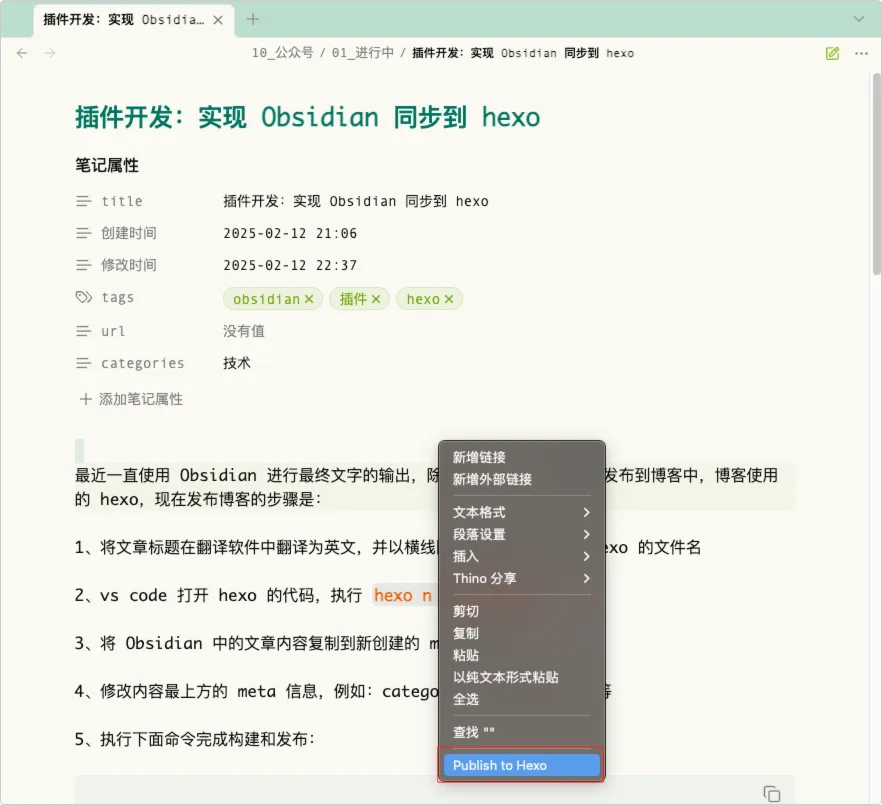This screenshot has width=882, height=805.
Task: Expand the tab list dropdown chevron
Action: [858, 19]
